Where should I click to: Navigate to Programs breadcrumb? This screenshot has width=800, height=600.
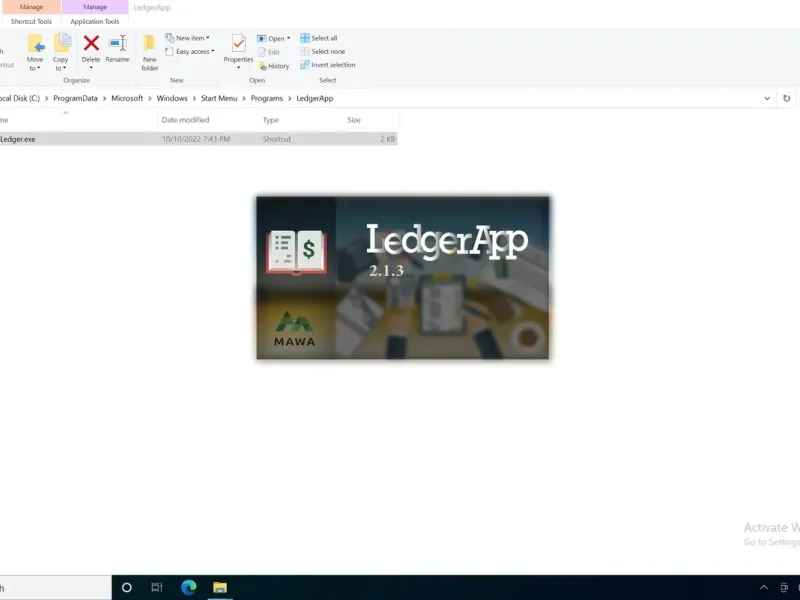(x=267, y=98)
